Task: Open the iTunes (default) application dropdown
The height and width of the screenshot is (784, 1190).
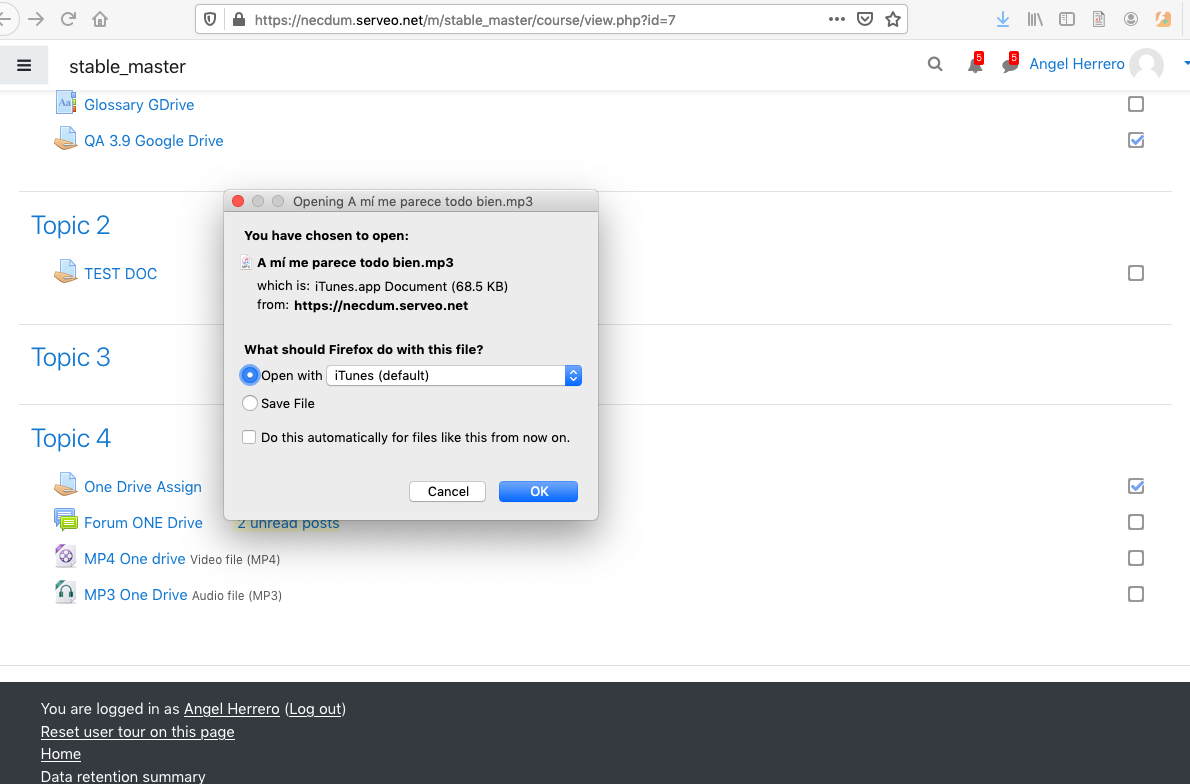Action: 454,376
